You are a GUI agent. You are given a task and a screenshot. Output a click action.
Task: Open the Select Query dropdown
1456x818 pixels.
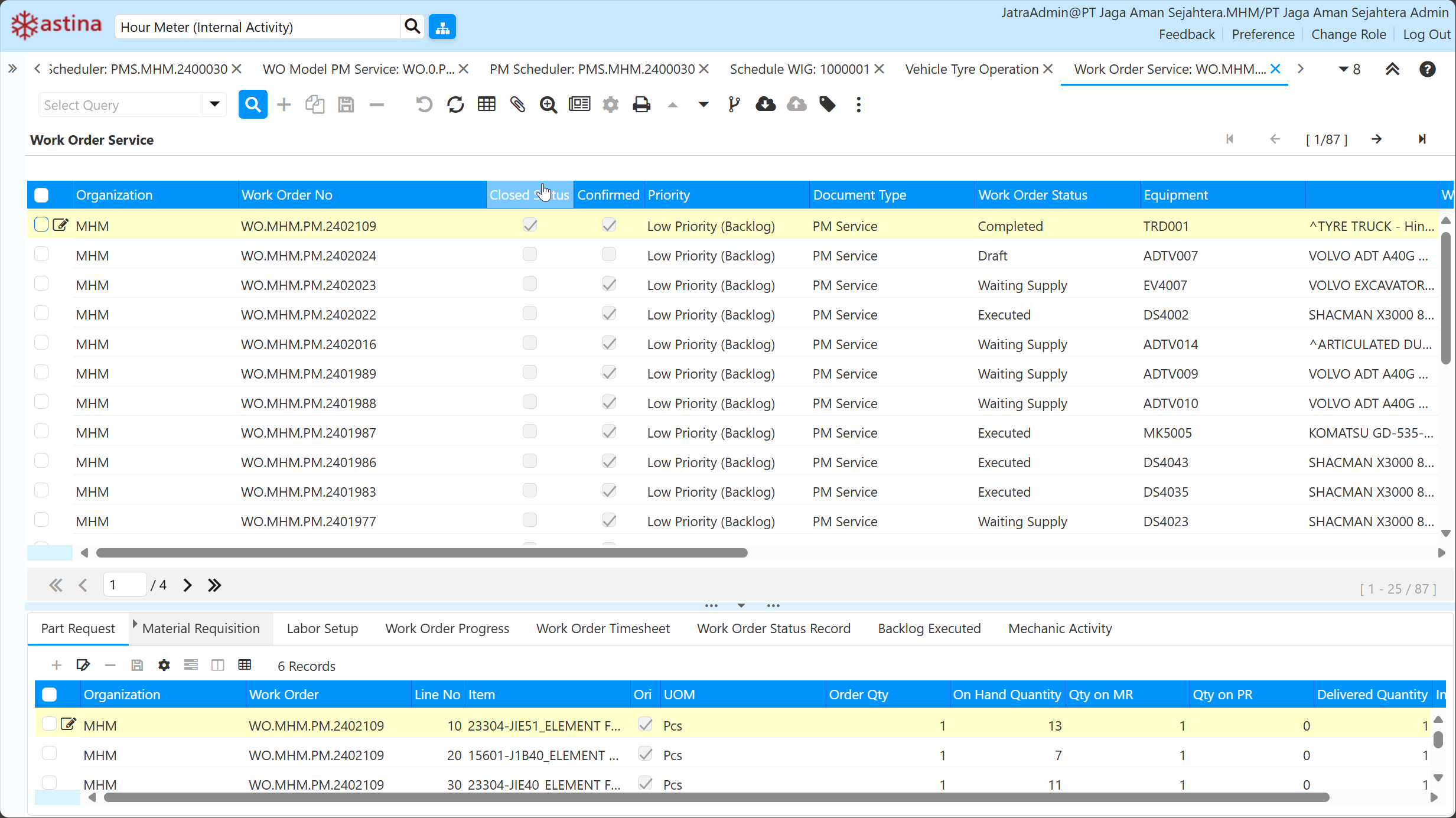[214, 105]
